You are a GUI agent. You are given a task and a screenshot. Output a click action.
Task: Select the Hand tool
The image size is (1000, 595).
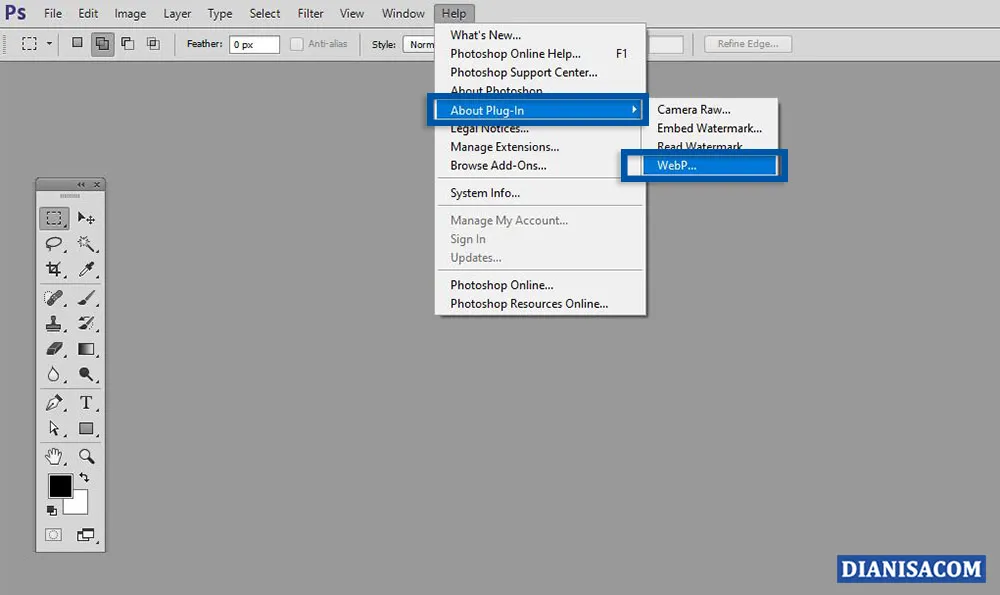click(x=53, y=456)
